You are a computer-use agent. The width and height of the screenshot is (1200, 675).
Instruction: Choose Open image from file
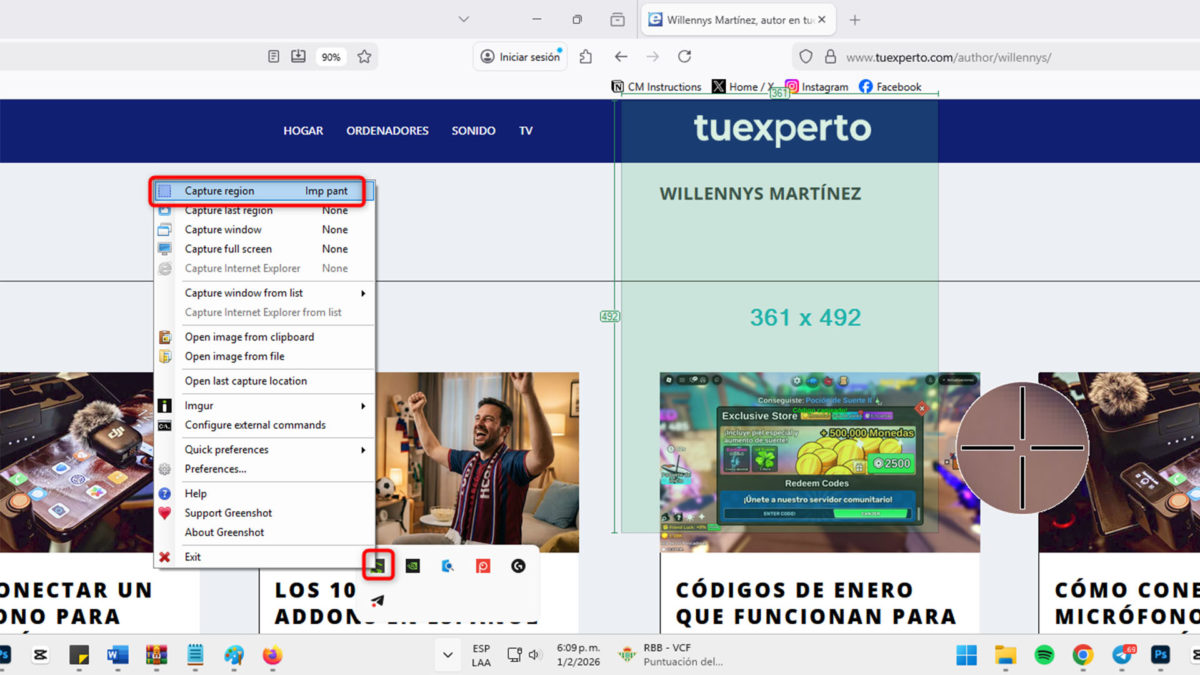click(x=264, y=356)
